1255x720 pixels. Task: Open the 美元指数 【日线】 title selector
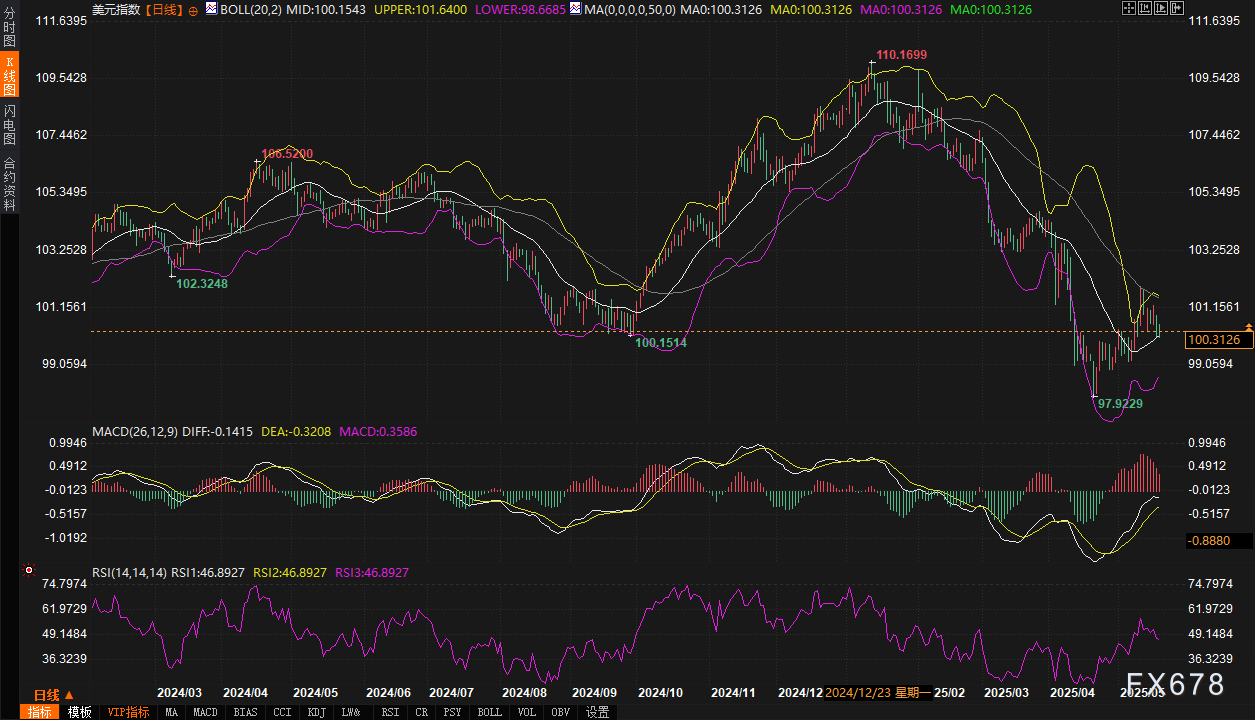pos(136,9)
